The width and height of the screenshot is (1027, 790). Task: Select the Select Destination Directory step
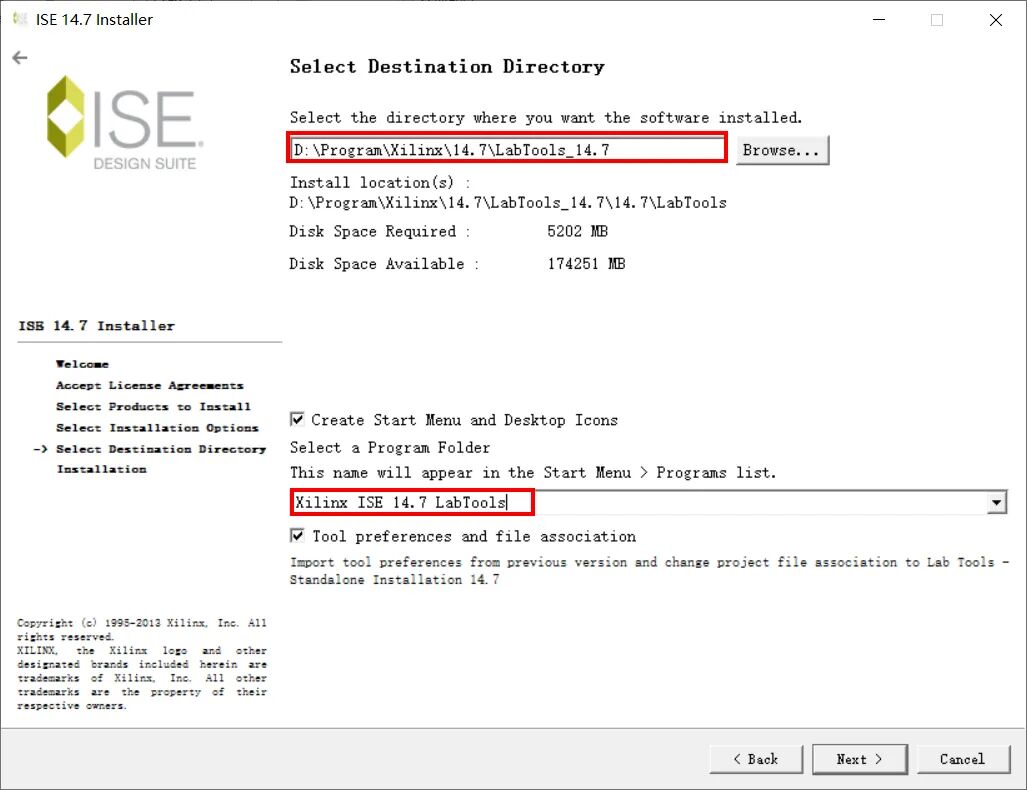point(161,449)
